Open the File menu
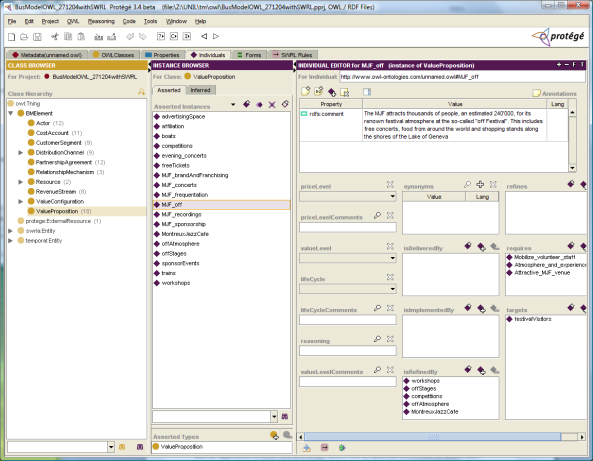 [x=12, y=21]
